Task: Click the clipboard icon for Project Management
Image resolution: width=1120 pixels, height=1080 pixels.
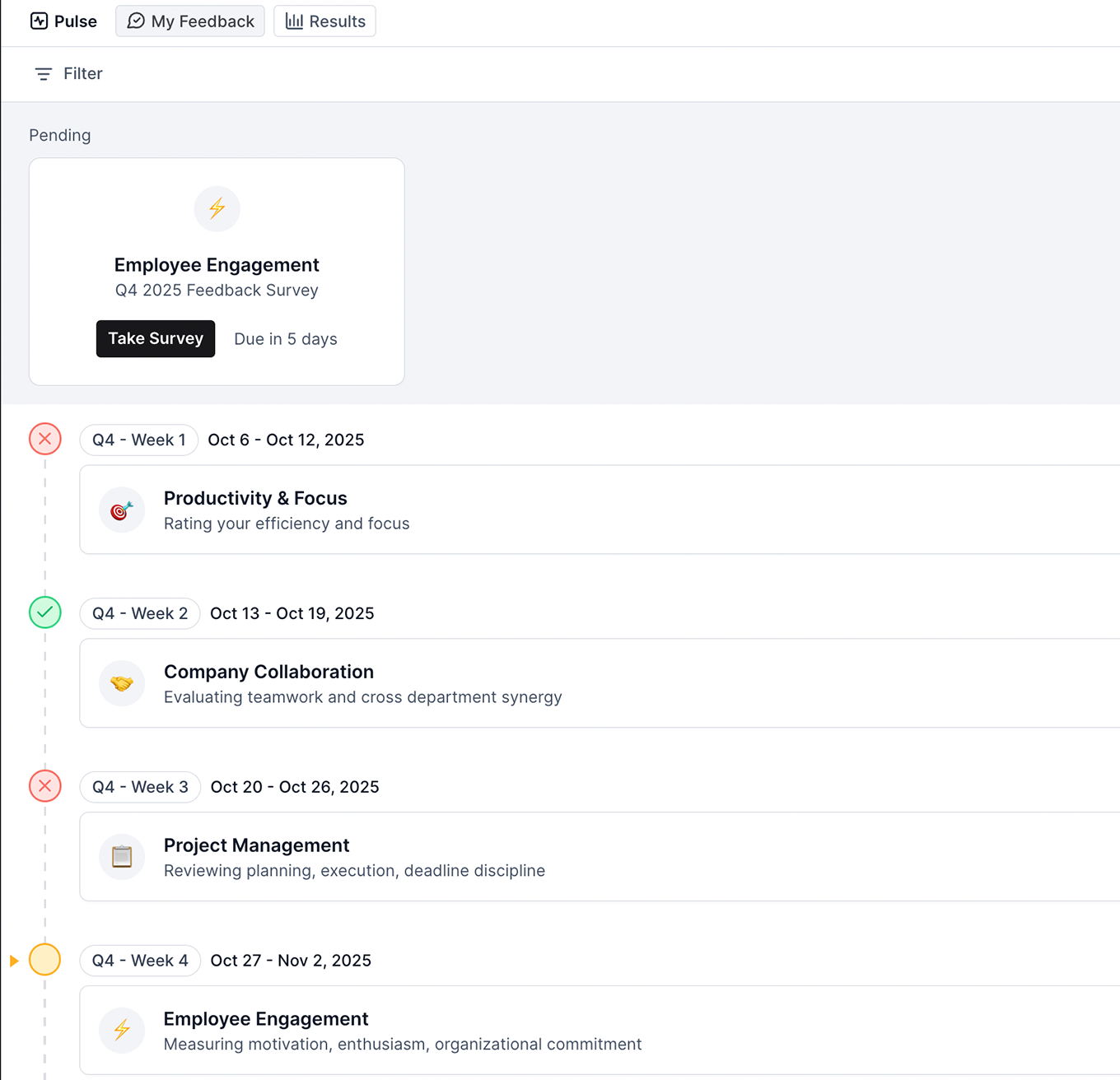Action: click(x=122, y=858)
